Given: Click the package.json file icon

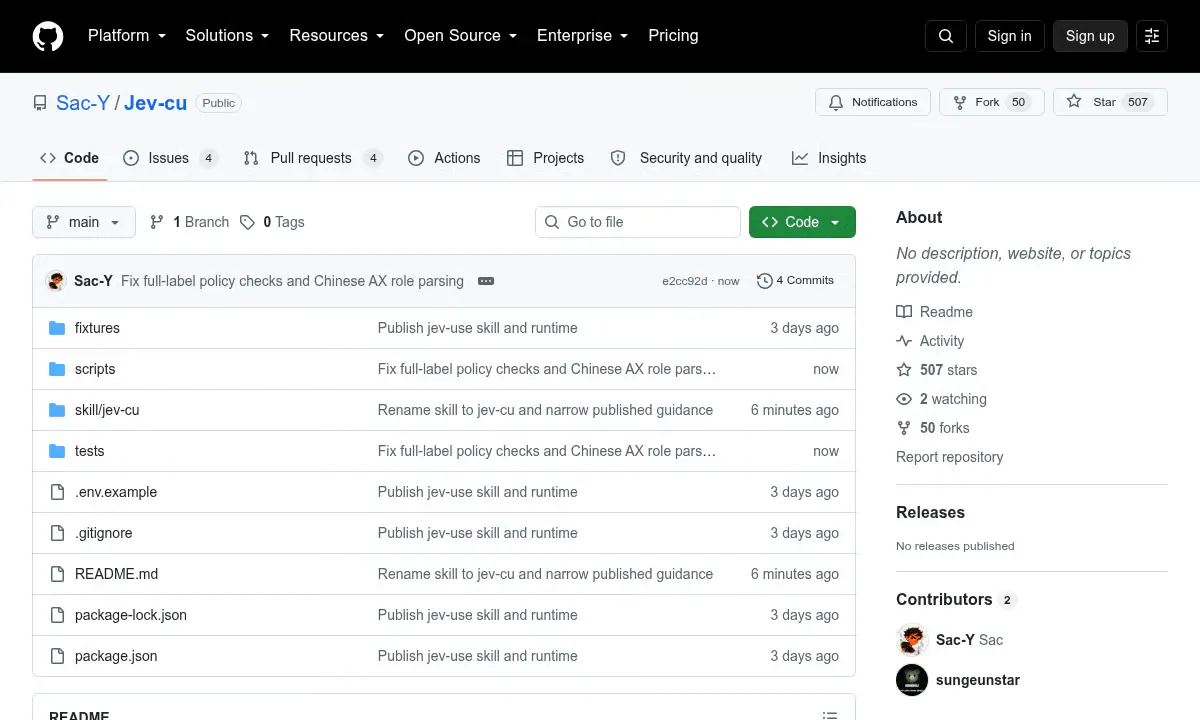Looking at the screenshot, I should [57, 656].
